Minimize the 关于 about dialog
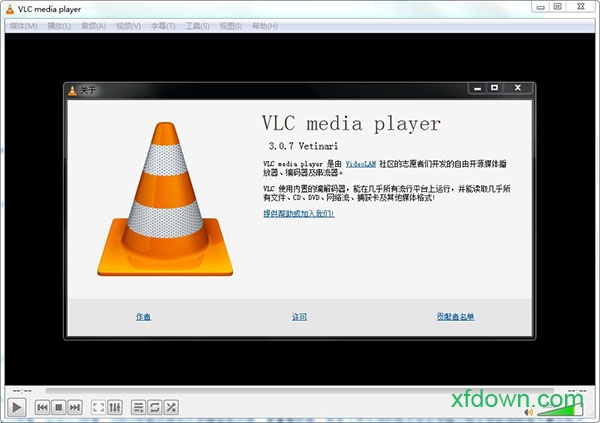Image resolution: width=600 pixels, height=423 pixels. coord(477,88)
